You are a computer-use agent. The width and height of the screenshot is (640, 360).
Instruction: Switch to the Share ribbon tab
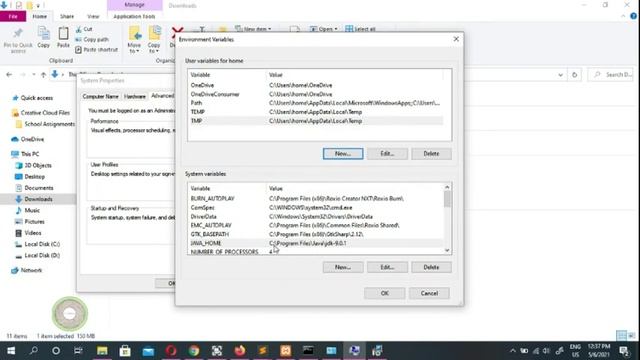point(67,16)
